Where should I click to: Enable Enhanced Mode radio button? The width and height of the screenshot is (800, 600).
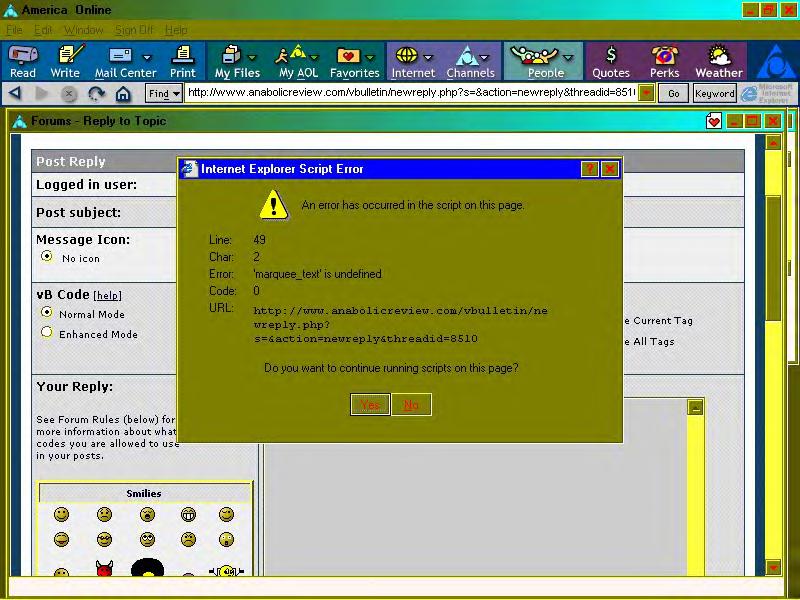point(46,333)
